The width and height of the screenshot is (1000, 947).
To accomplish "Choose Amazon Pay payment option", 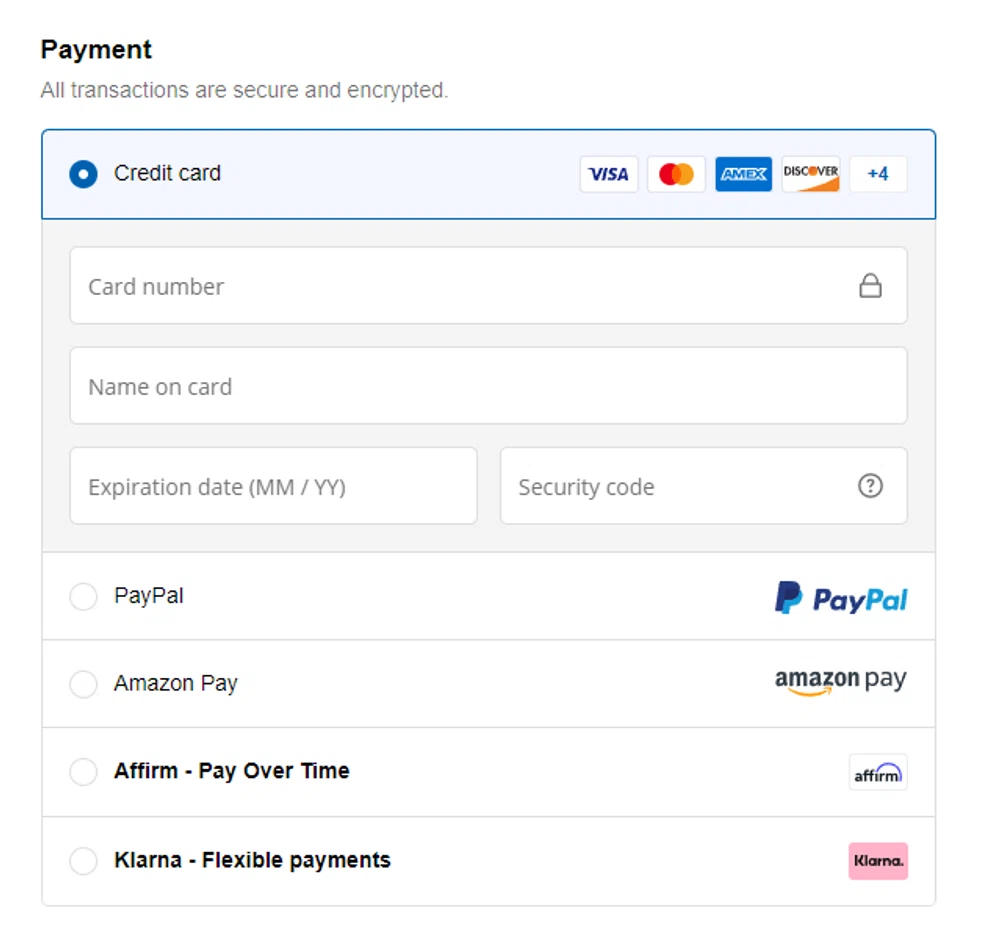I will point(84,684).
